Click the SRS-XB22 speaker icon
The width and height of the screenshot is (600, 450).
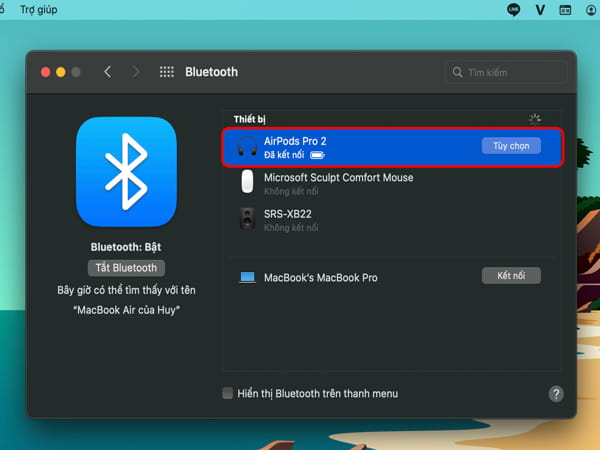click(x=247, y=218)
